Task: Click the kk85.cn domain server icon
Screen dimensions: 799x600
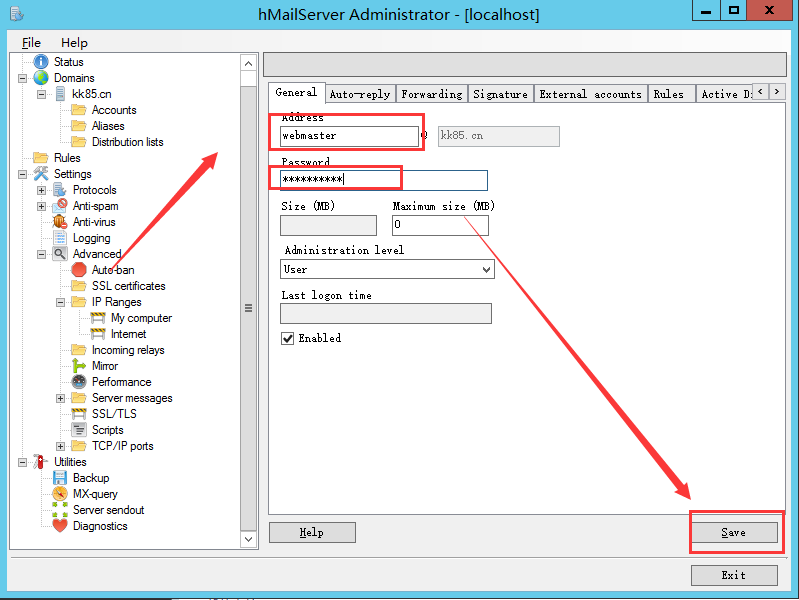Action: [60, 94]
